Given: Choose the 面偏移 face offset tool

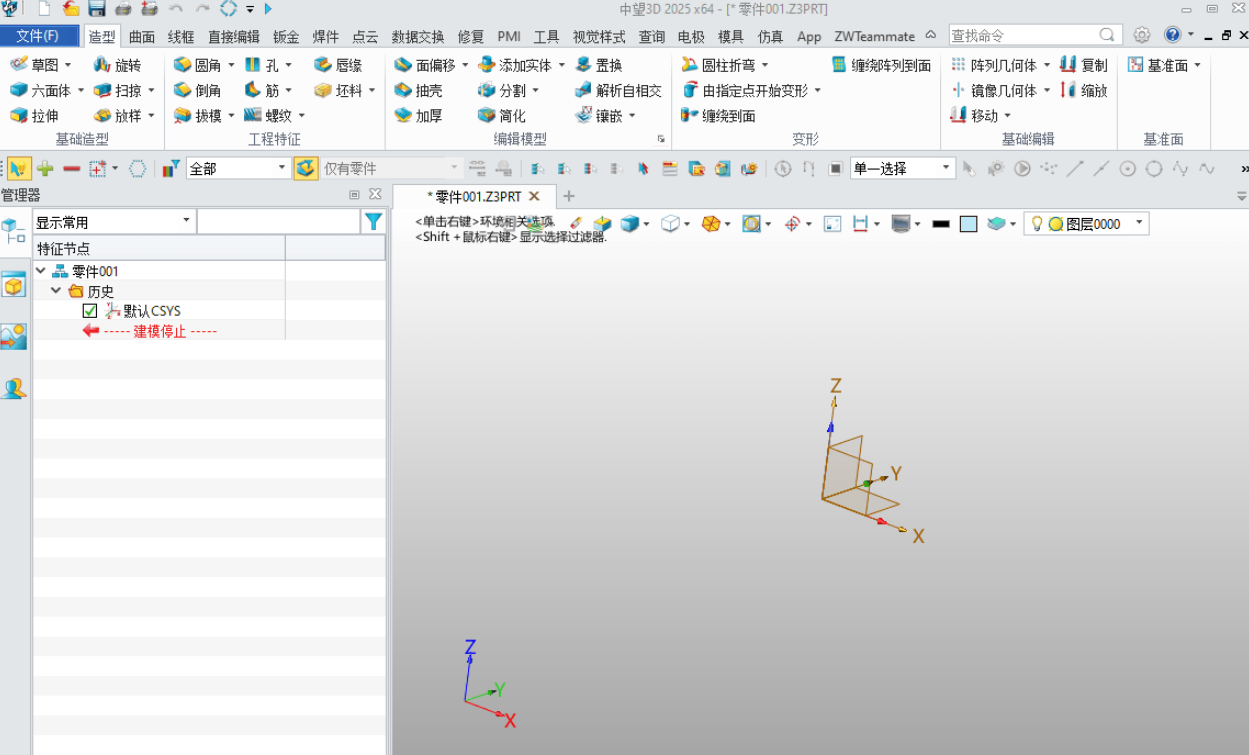Looking at the screenshot, I should pyautogui.click(x=425, y=65).
